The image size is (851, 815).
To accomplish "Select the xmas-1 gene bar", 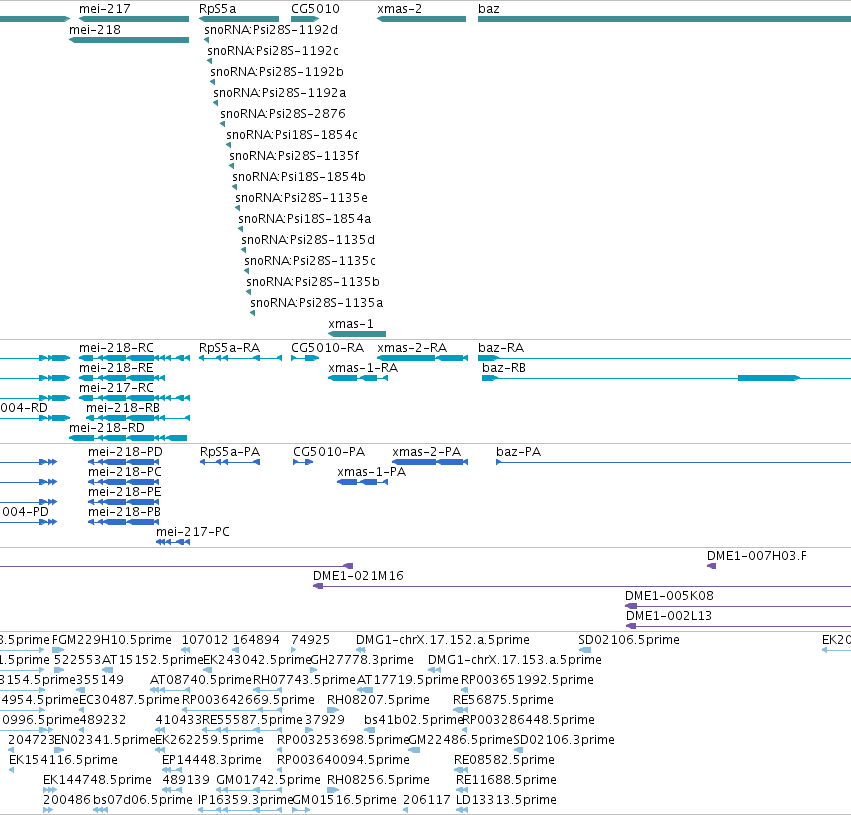I will coord(357,334).
